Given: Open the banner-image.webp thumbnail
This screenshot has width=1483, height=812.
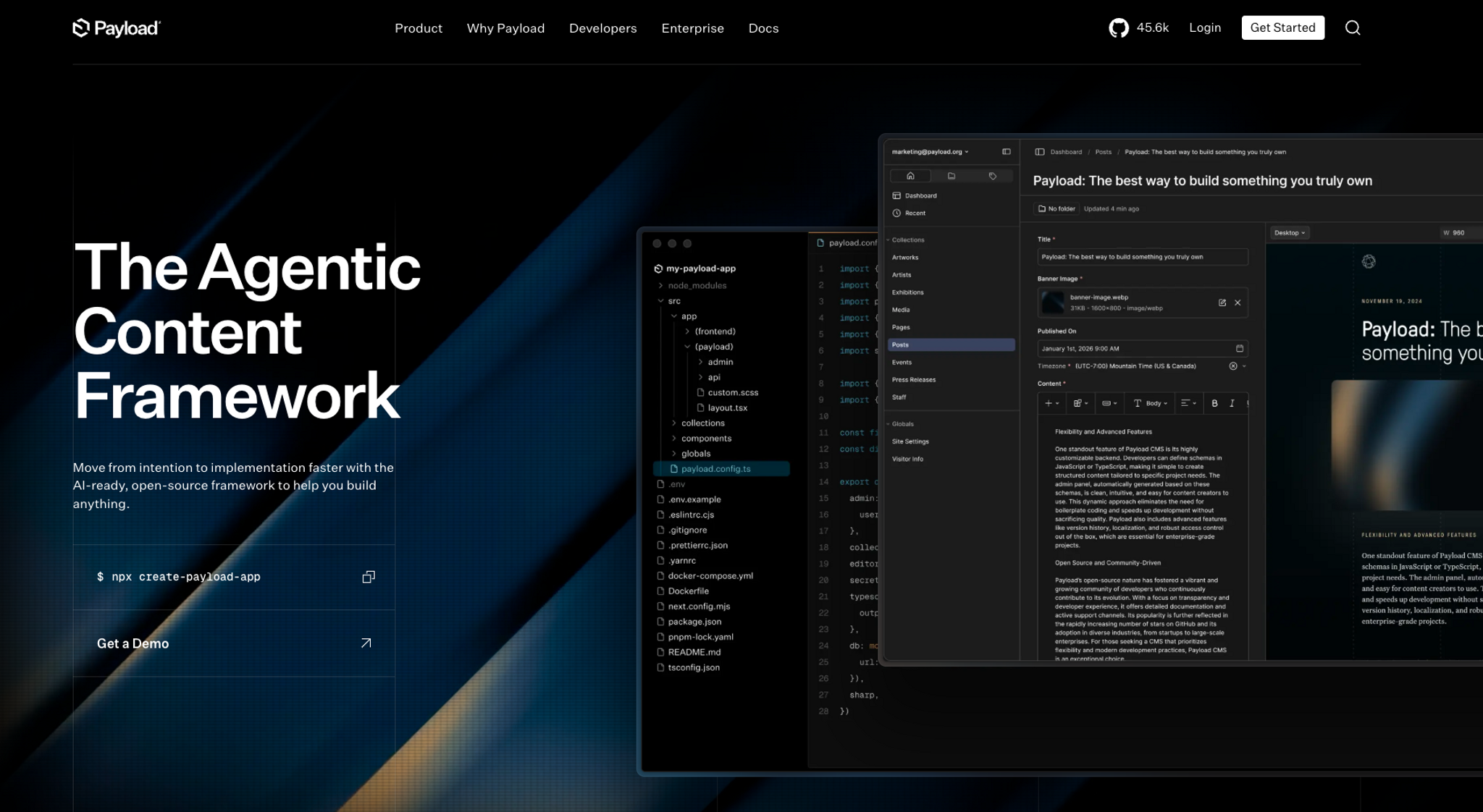Looking at the screenshot, I should (1052, 303).
